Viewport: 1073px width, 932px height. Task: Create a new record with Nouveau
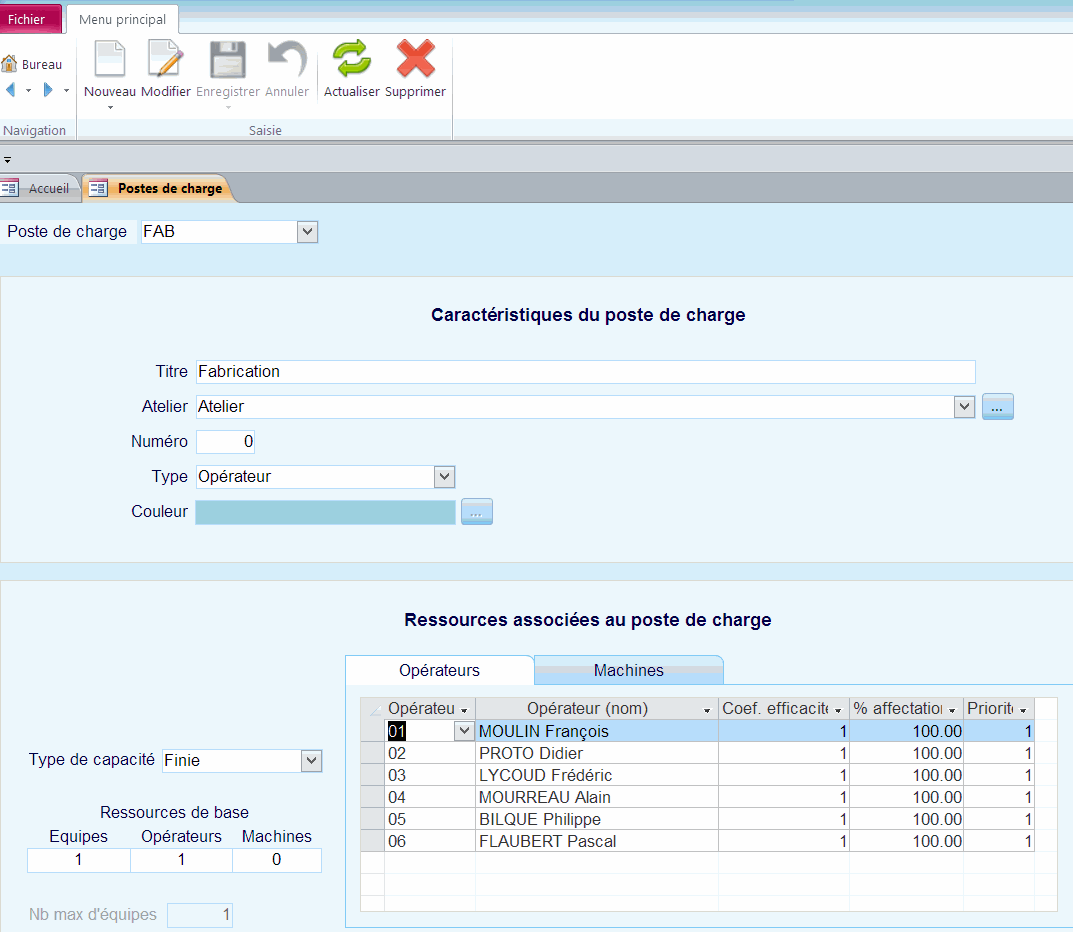(109, 64)
